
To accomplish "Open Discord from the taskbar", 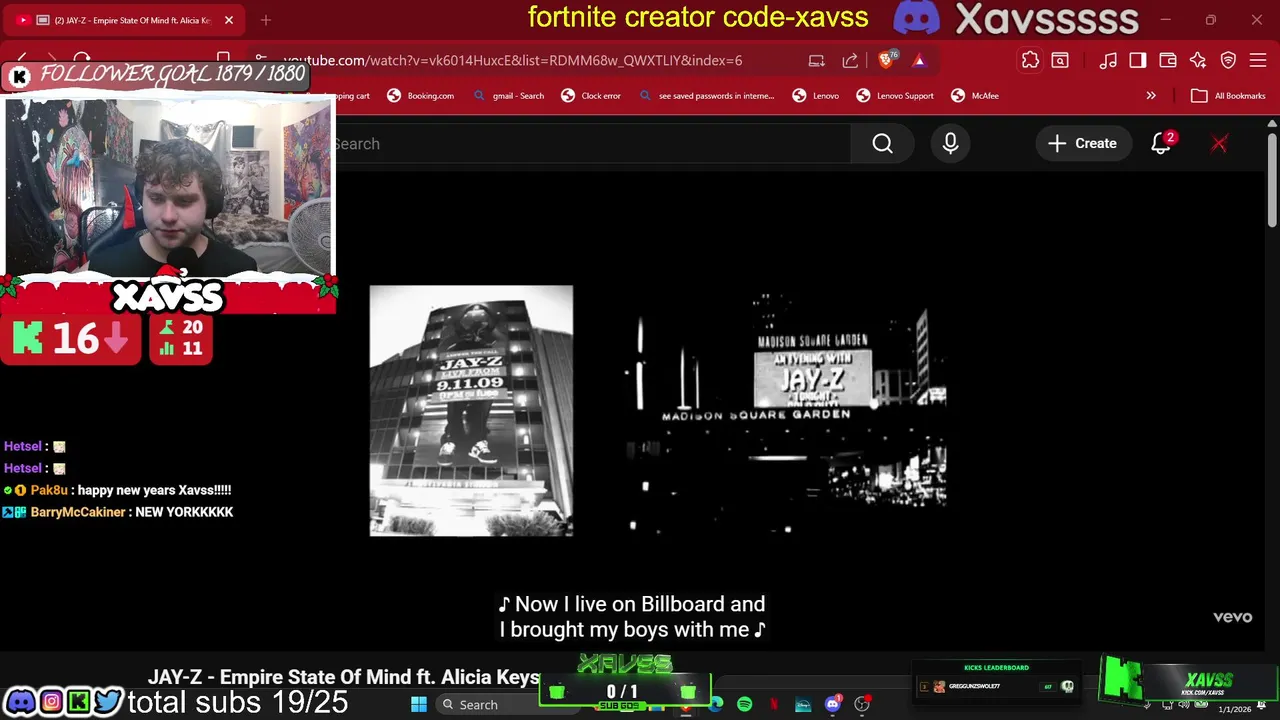I will pos(832,704).
